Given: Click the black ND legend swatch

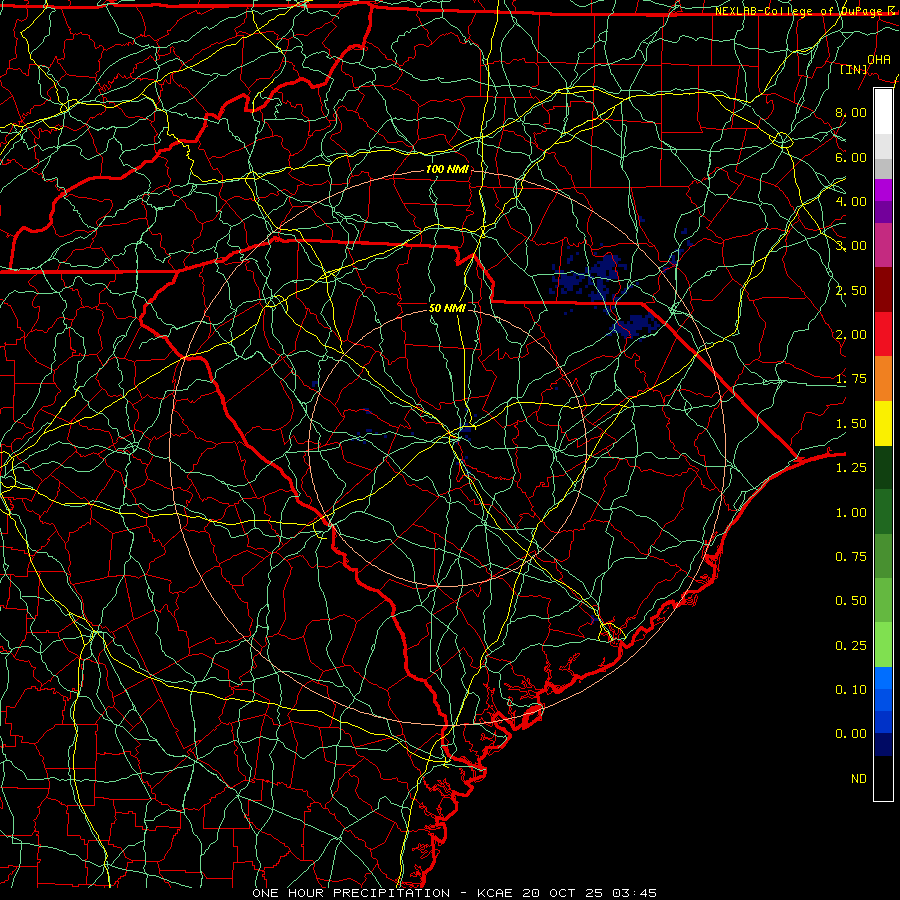Looking at the screenshot, I should [883, 778].
